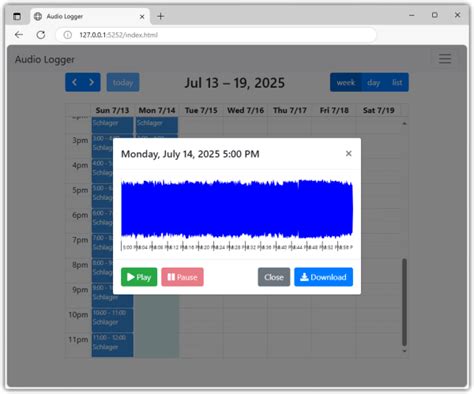The width and height of the screenshot is (474, 394).
Task: Close the dialog with the gray Close button
Action: coord(274,277)
